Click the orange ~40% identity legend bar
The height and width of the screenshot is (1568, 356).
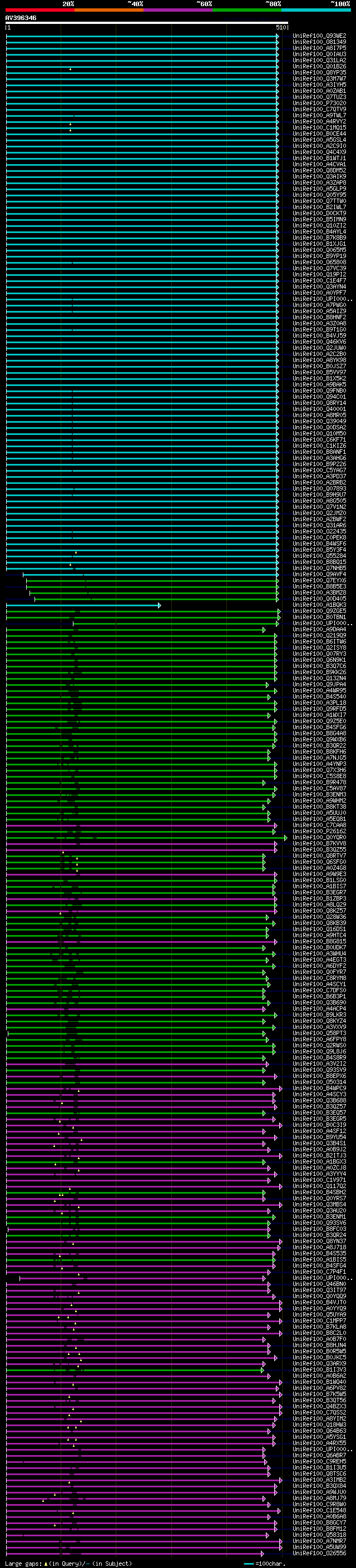(109, 10)
